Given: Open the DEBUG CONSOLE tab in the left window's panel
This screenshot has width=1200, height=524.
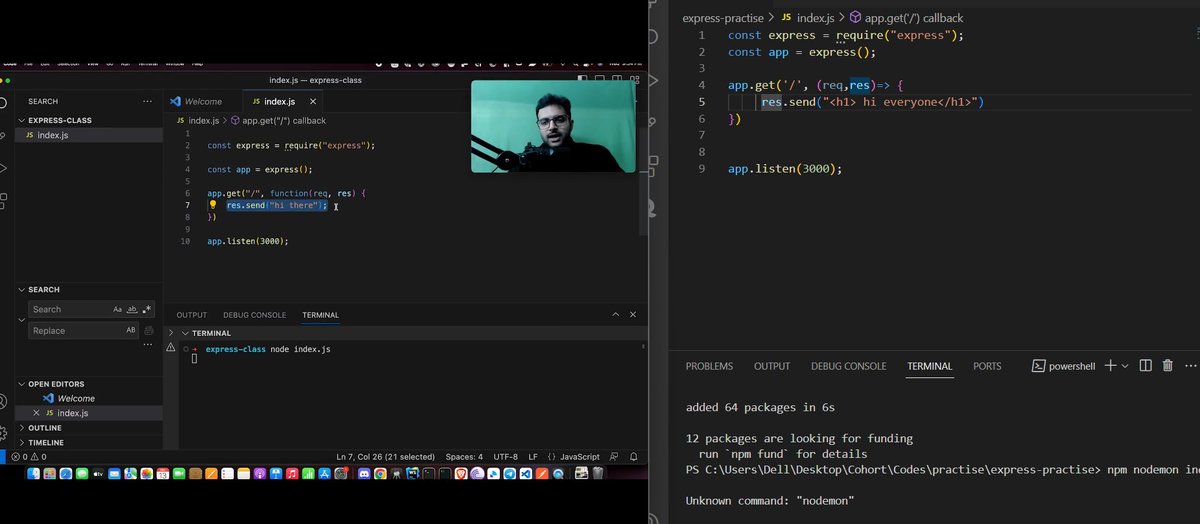Looking at the screenshot, I should click(x=255, y=315).
